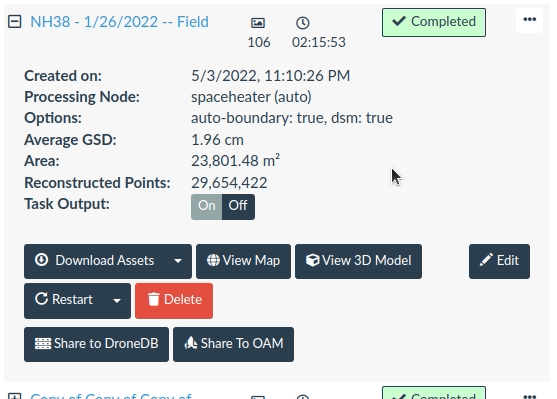Open the NH38 - 1/26/2022 -- Field link
557x399 pixels.
pyautogui.click(x=119, y=22)
